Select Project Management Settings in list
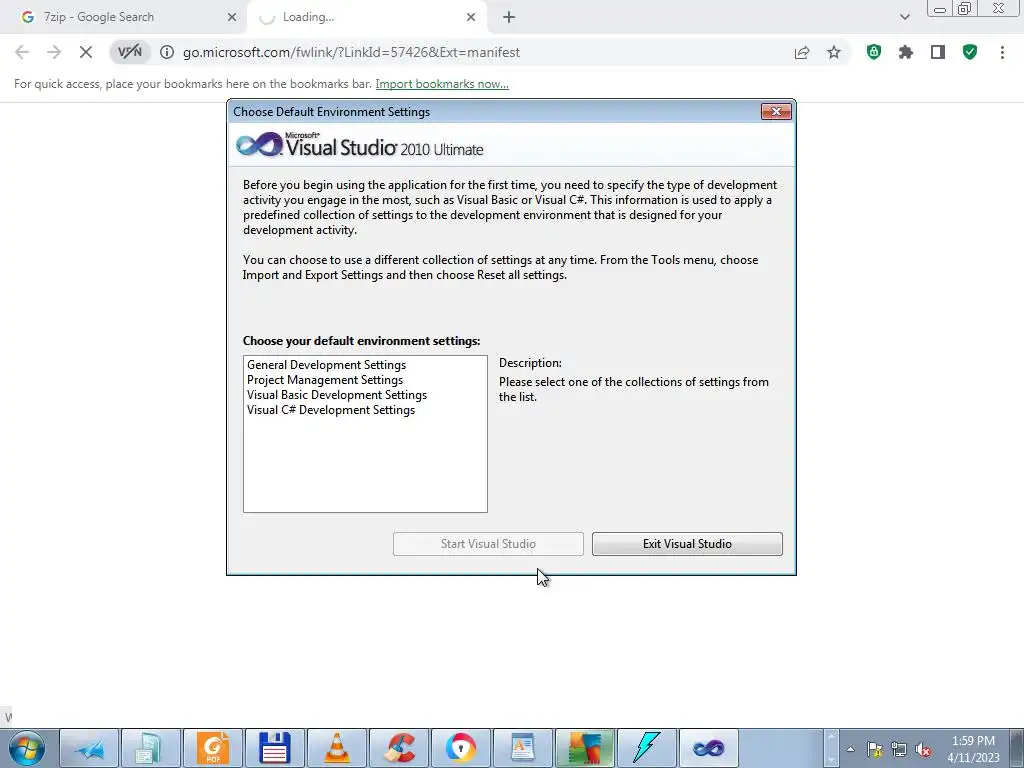Image resolution: width=1024 pixels, height=768 pixels. click(x=325, y=380)
